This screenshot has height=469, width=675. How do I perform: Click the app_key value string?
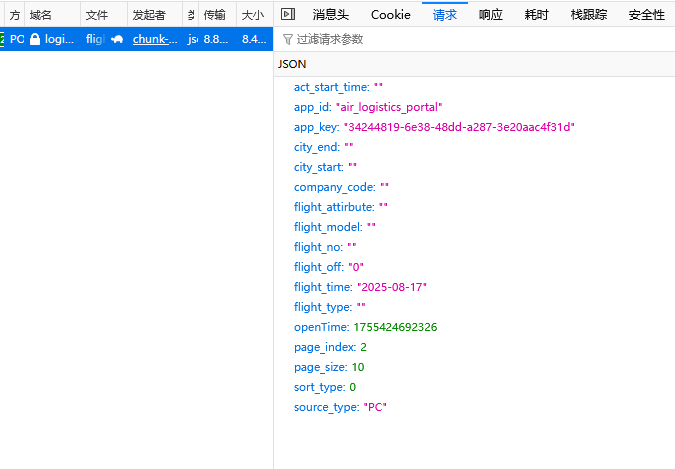(x=459, y=127)
